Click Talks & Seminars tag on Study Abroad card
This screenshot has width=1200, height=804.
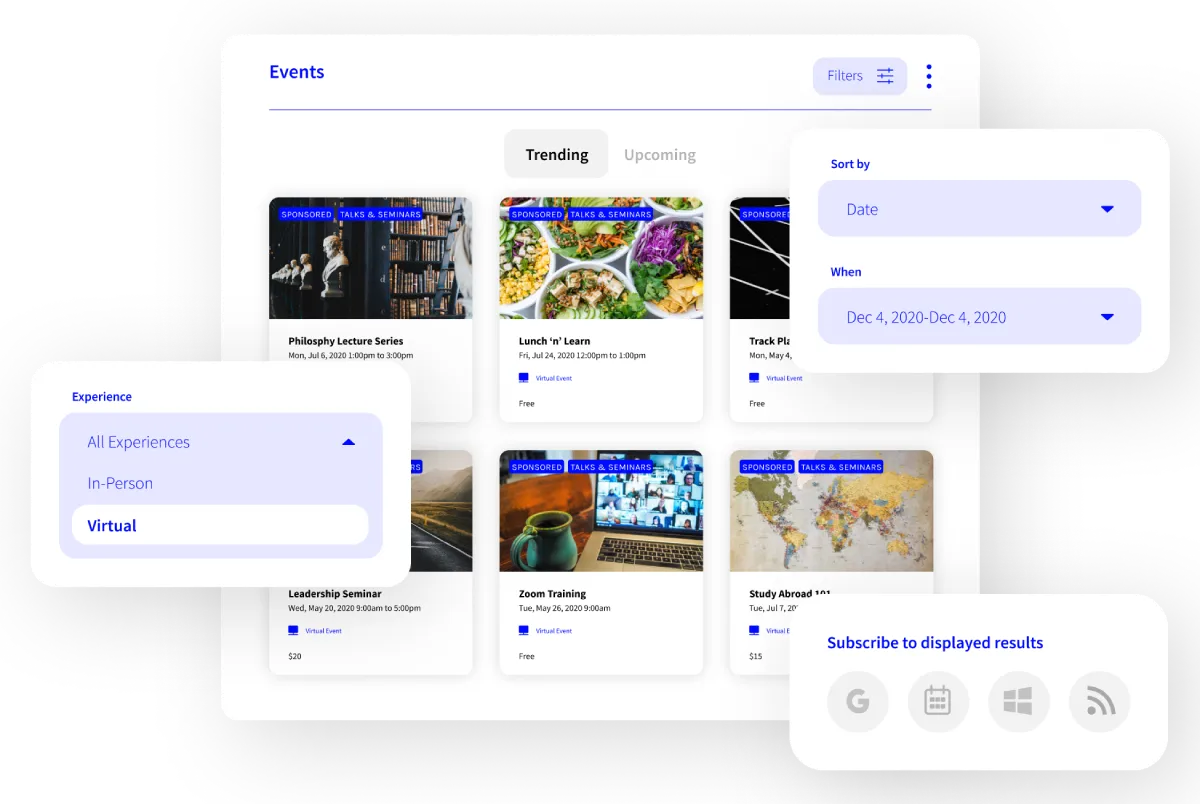pyautogui.click(x=841, y=467)
